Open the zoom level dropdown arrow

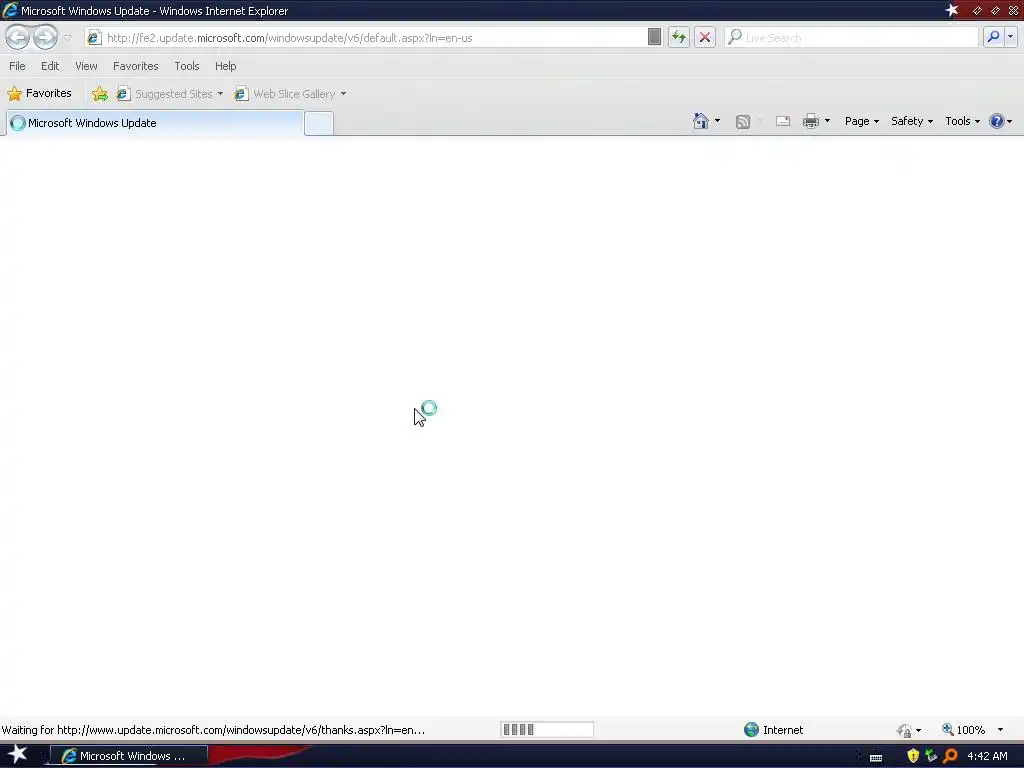point(1000,729)
